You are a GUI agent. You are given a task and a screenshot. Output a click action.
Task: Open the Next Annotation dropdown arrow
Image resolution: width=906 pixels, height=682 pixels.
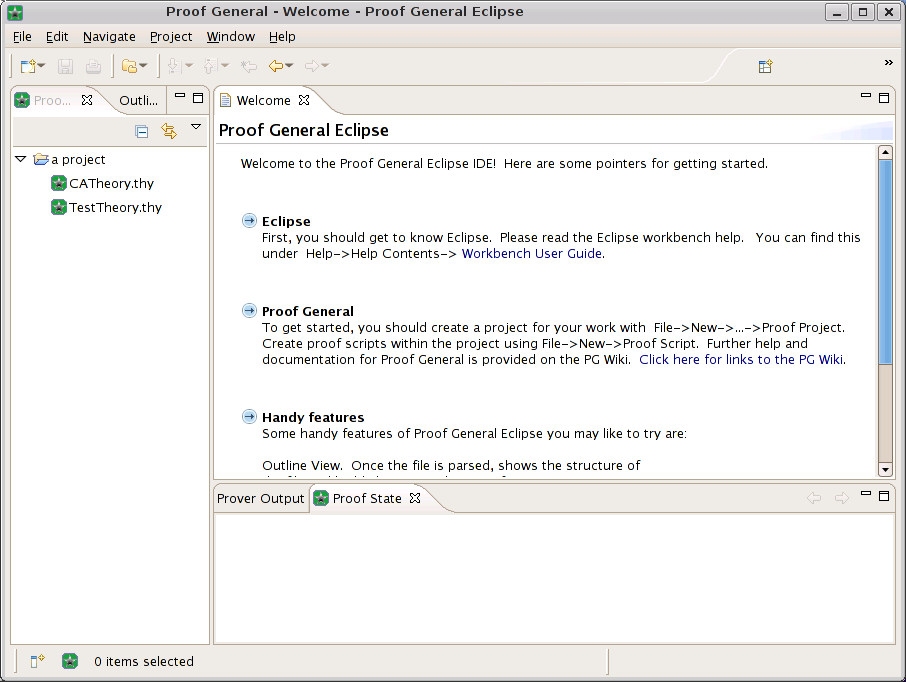click(188, 66)
